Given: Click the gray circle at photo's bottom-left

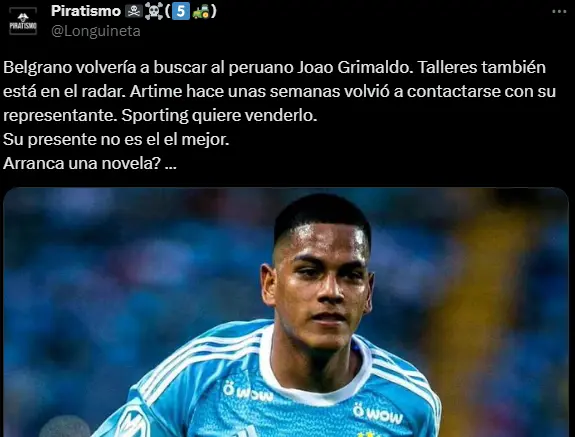Looking at the screenshot, I should click(65, 426).
